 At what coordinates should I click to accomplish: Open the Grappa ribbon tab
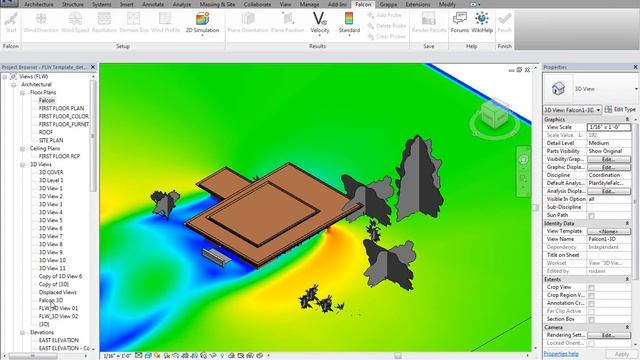click(388, 4)
